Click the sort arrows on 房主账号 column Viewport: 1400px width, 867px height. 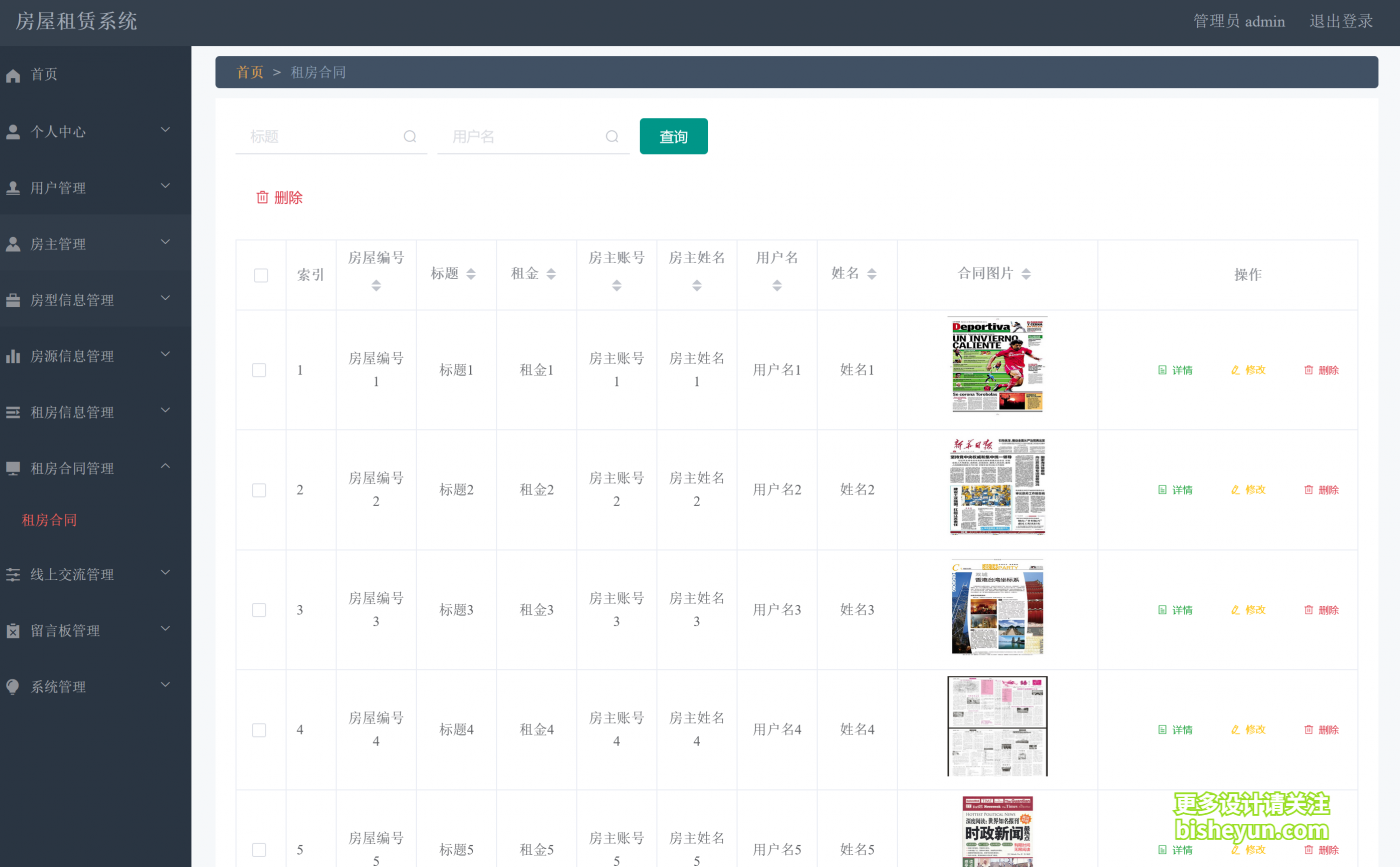pos(617,286)
